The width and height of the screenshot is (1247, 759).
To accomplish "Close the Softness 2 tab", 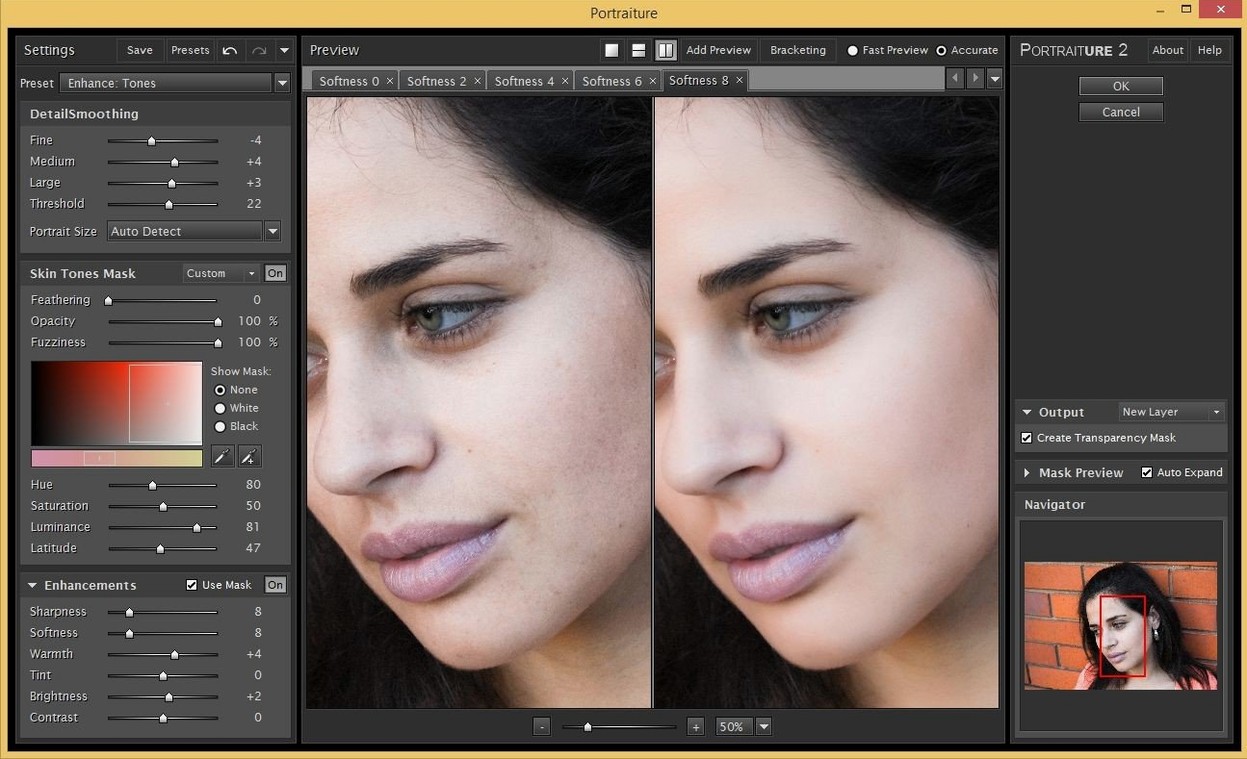I will click(477, 81).
